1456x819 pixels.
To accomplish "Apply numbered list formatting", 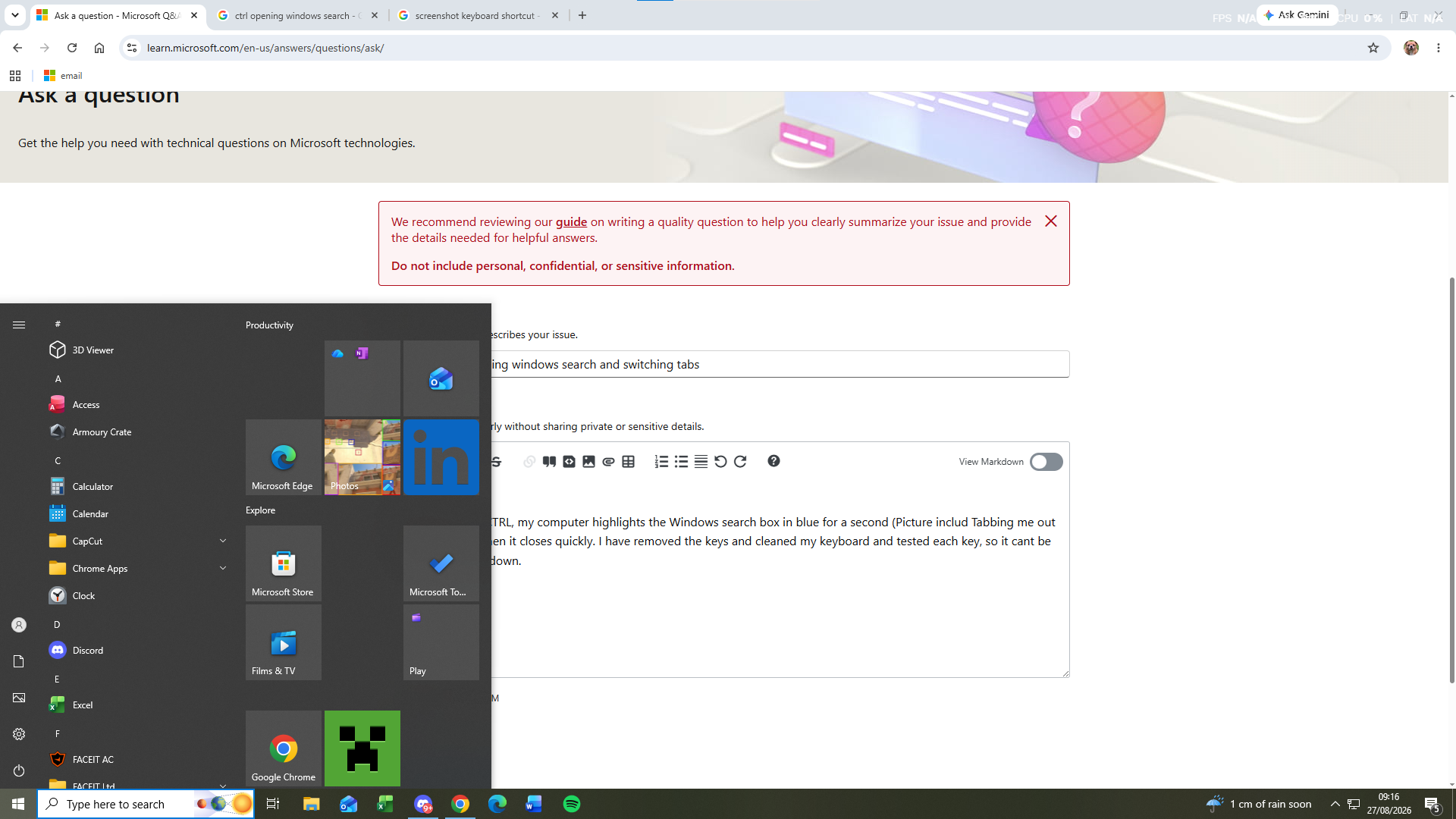I will coord(661,462).
